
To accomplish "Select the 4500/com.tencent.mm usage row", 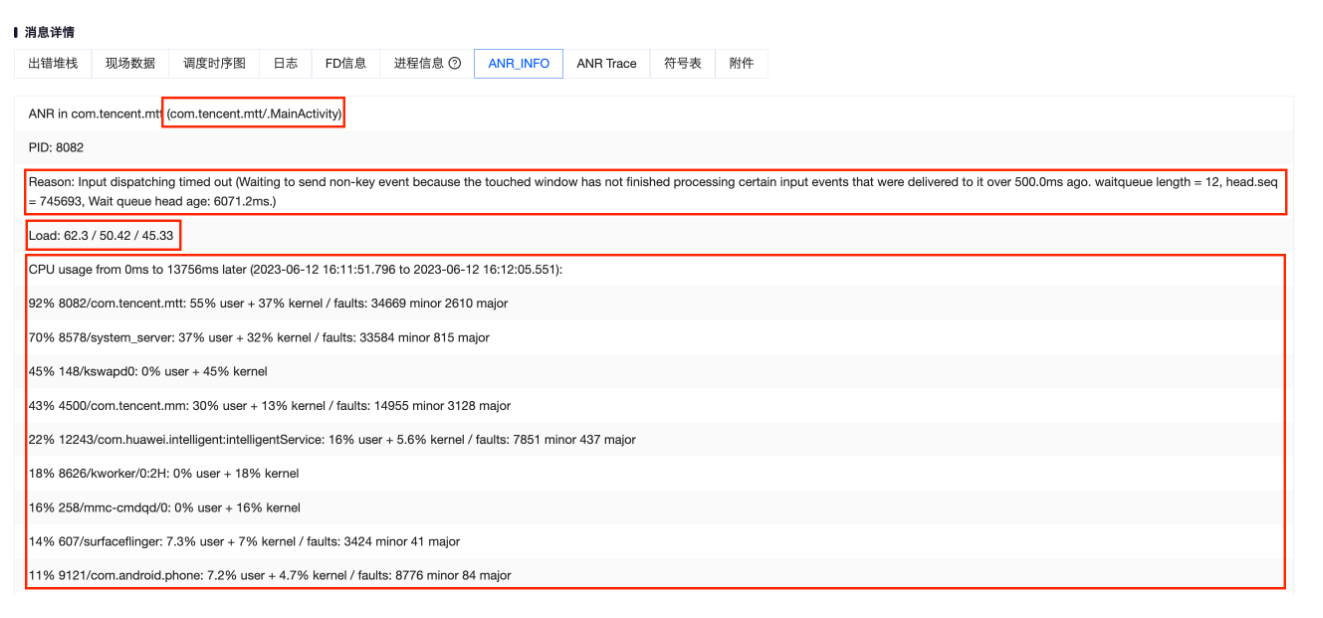I will pyautogui.click(x=269, y=406).
